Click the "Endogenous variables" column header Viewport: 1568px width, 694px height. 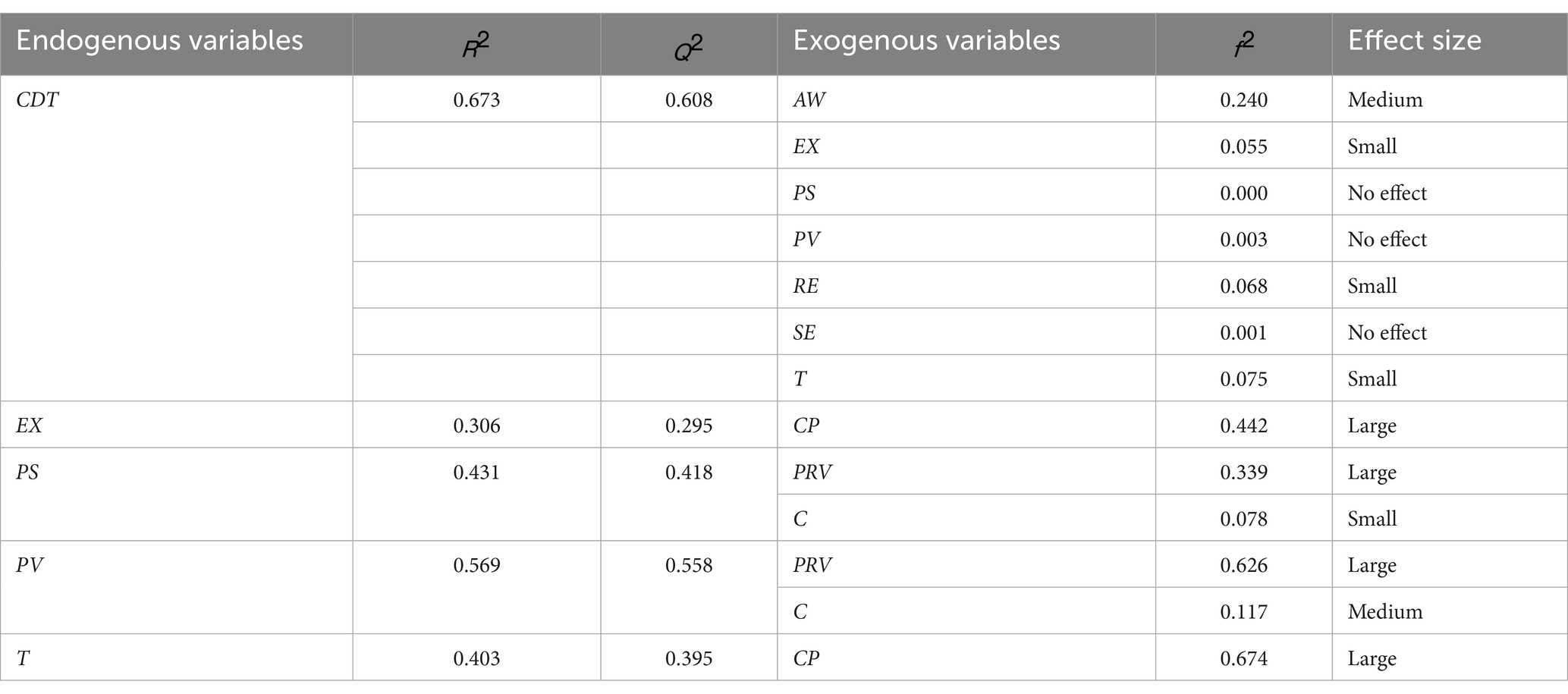159,41
